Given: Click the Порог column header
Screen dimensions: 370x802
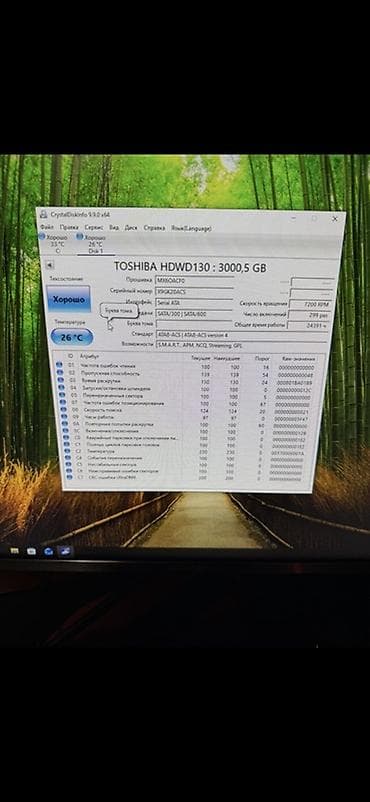Looking at the screenshot, I should [262, 359].
